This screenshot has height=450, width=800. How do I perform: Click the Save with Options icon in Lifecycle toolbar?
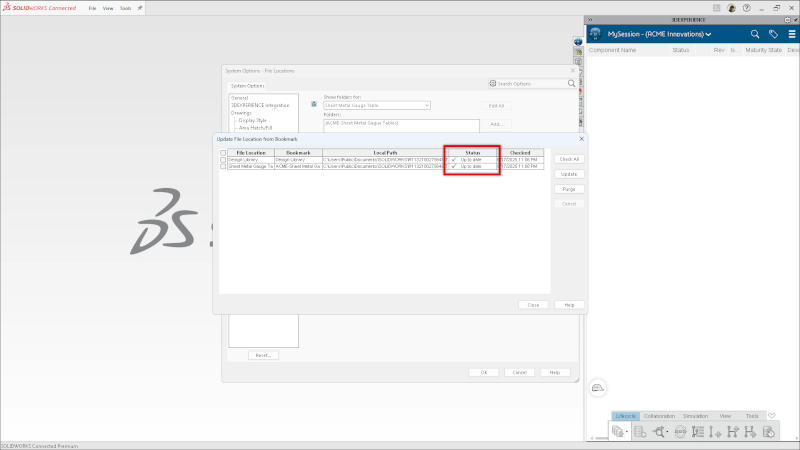(617, 432)
